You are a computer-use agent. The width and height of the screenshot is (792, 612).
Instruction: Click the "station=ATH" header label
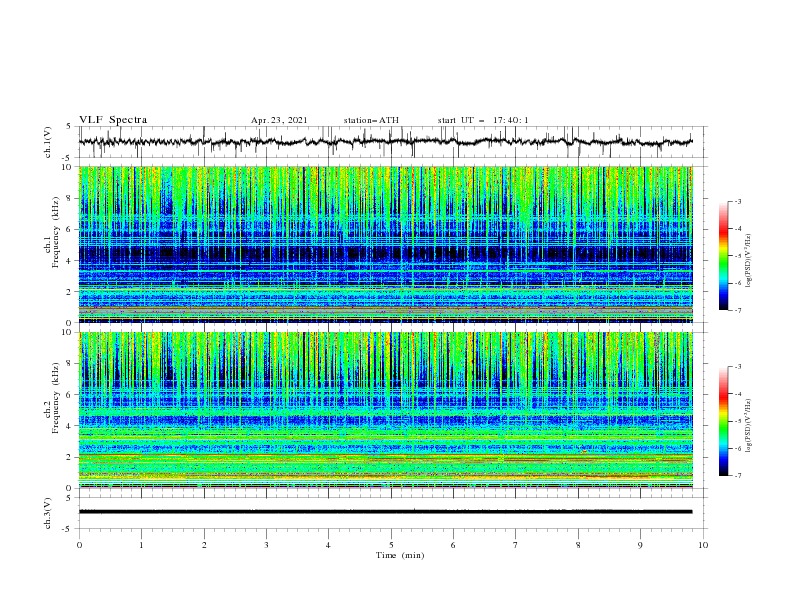371,120
